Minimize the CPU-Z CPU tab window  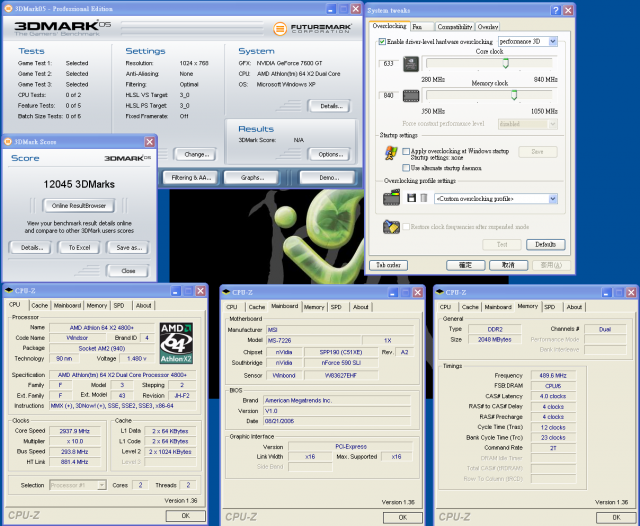pyautogui.click(x=176, y=291)
